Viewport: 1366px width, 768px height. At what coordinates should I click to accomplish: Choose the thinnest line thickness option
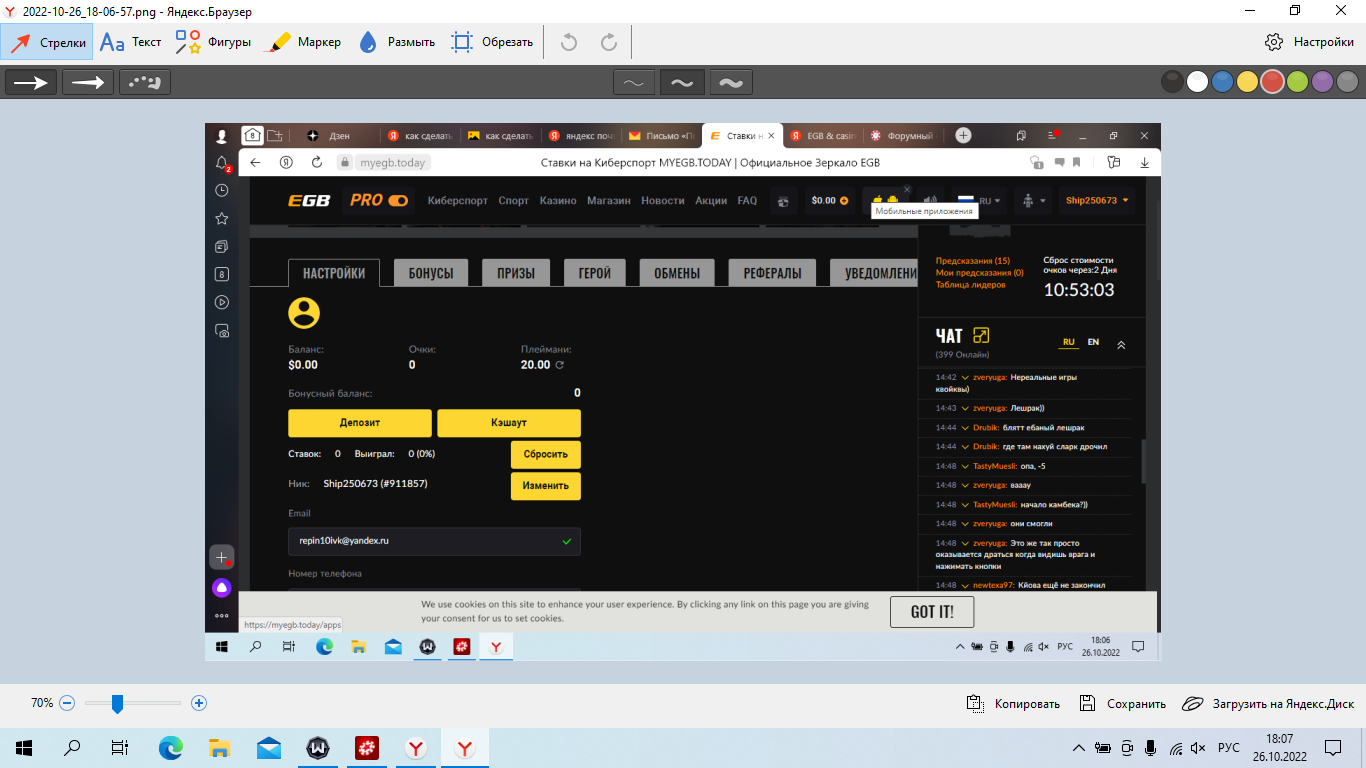634,83
